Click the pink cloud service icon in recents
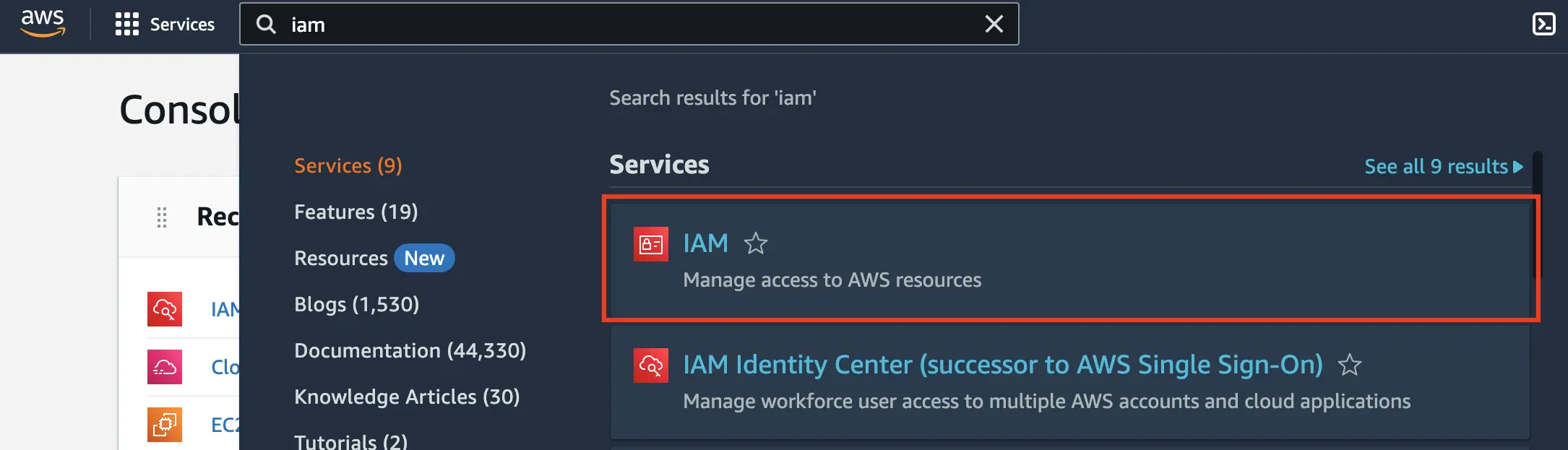Screen dimensions: 1568x450 click(165, 367)
